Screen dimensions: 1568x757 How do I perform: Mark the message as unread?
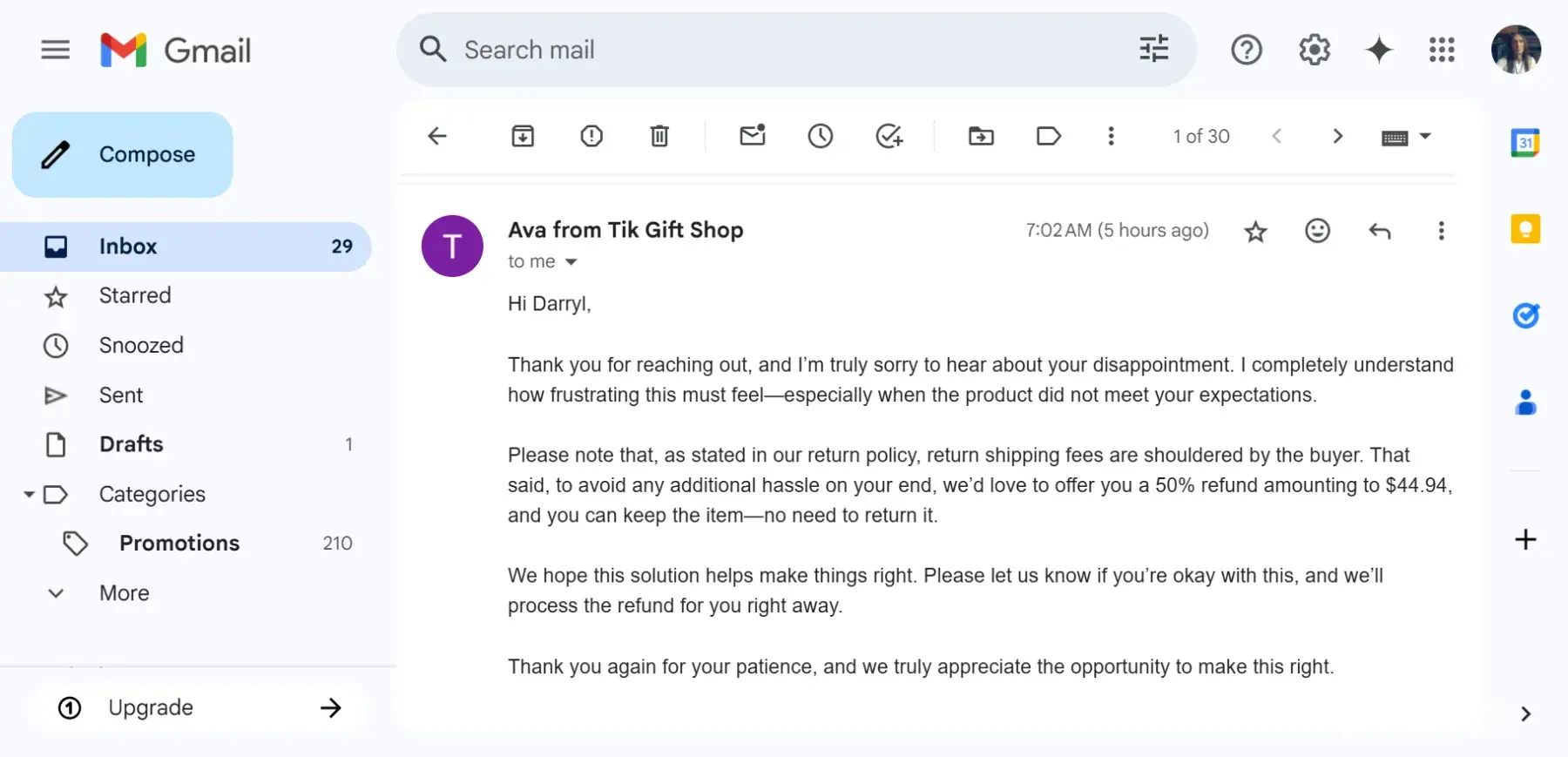coord(752,136)
